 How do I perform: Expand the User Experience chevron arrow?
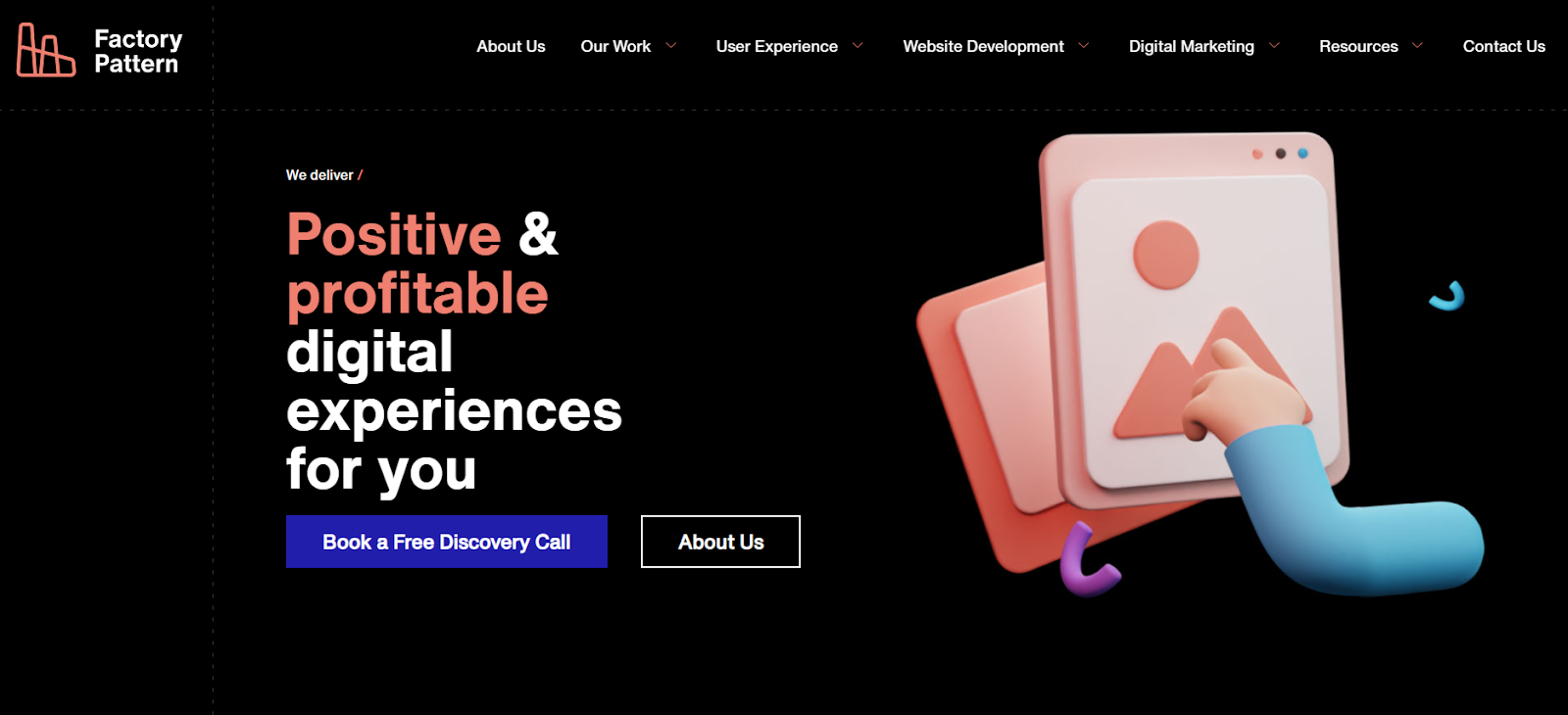(x=857, y=45)
